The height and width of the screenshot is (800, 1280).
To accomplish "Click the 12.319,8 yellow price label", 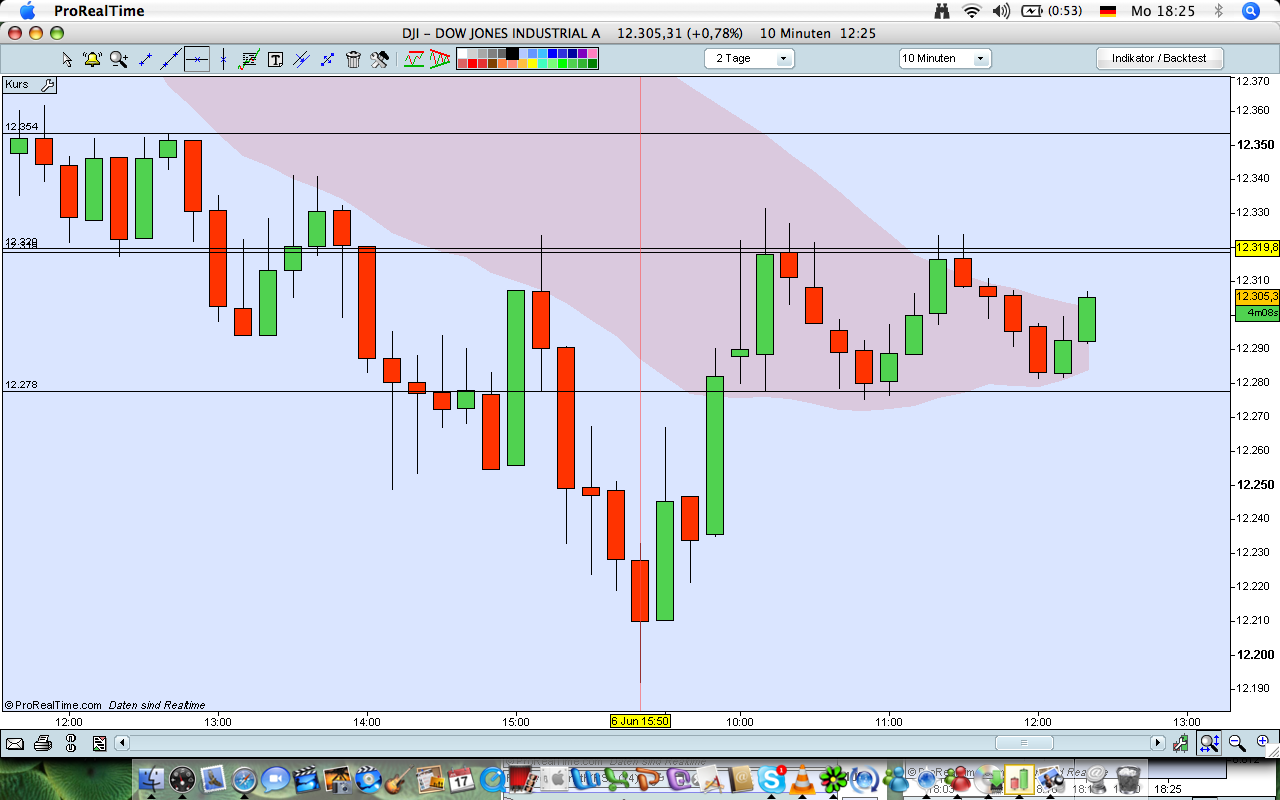I will [1258, 248].
